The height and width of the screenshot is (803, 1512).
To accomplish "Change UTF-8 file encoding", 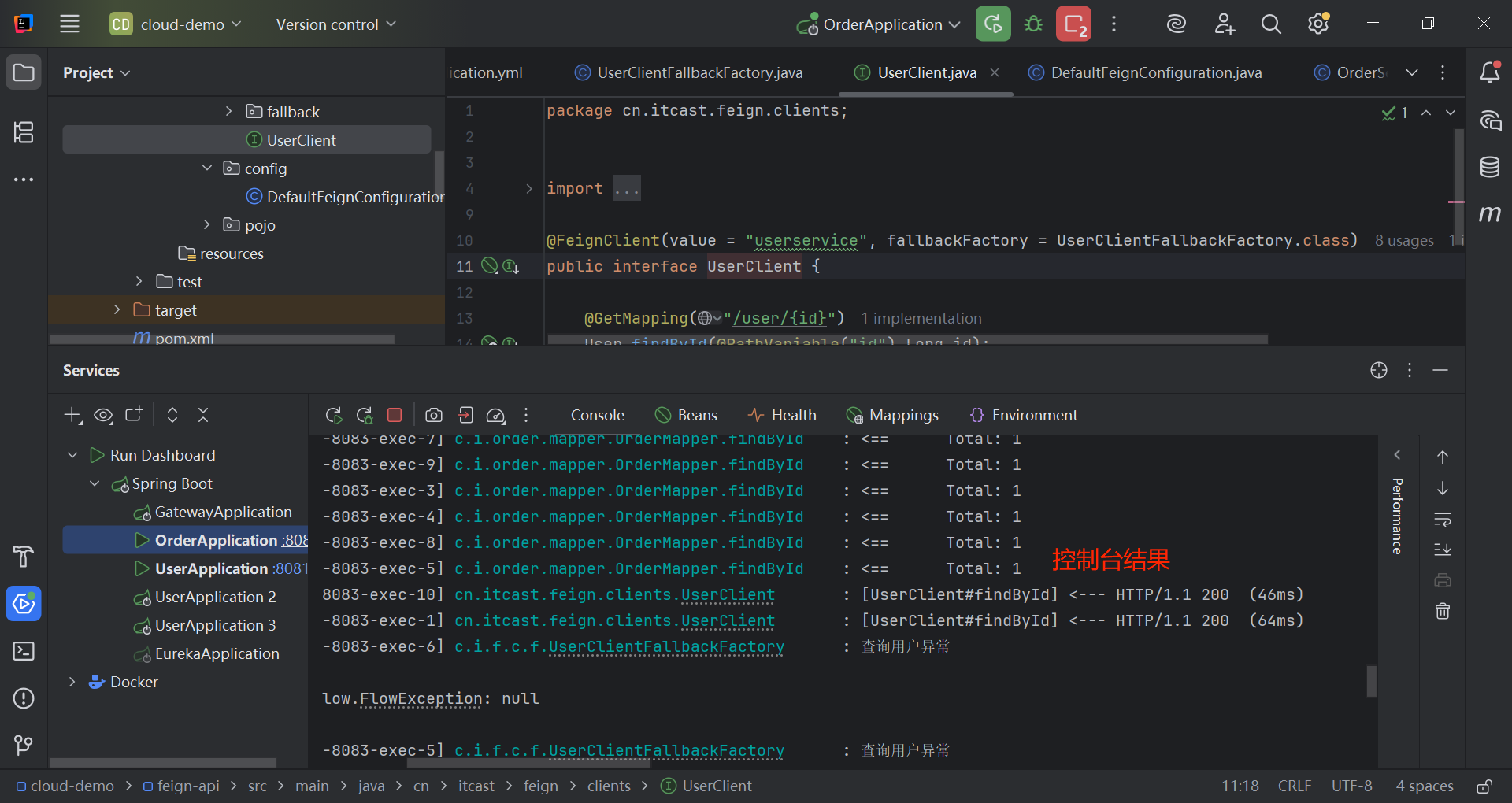I will point(1351,786).
